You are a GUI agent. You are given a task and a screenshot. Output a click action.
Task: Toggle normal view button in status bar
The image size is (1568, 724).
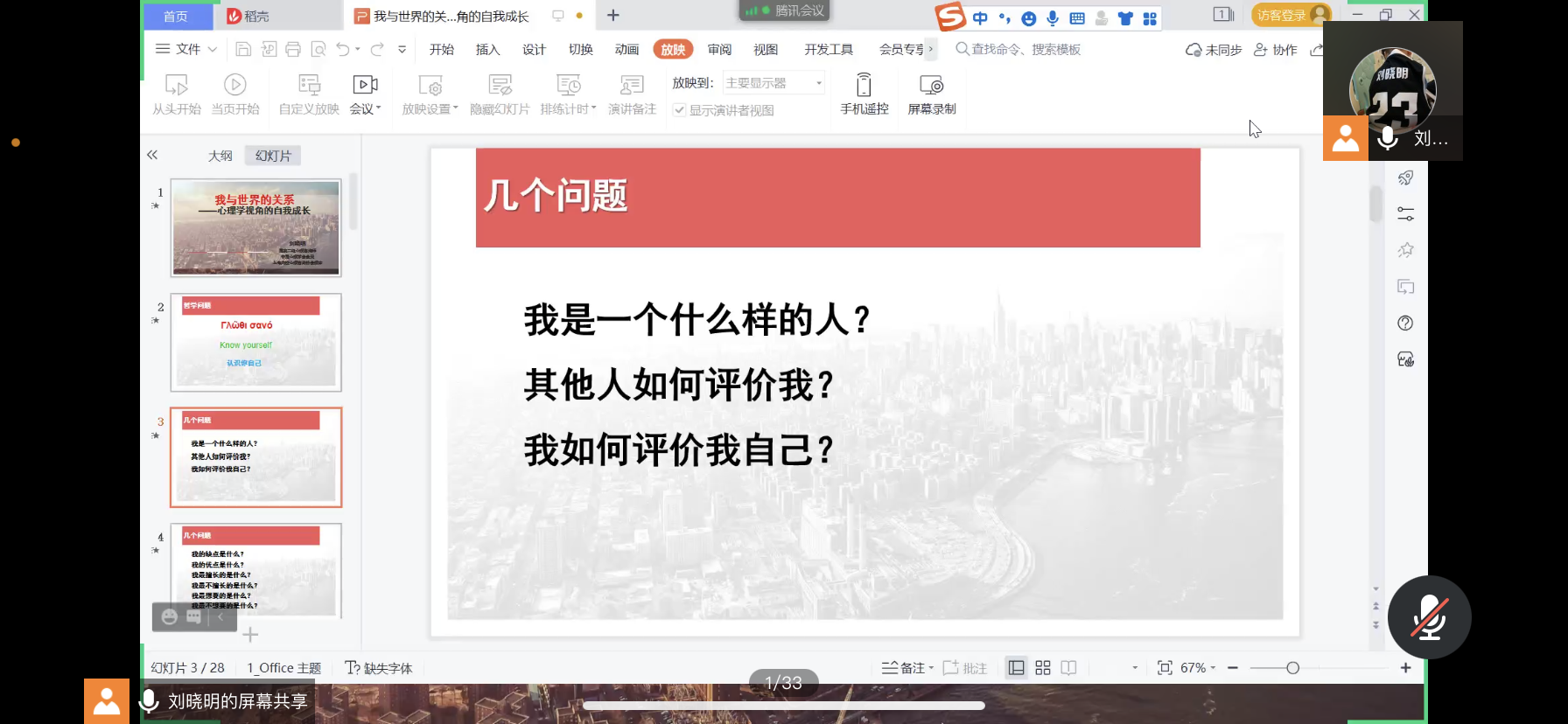1016,668
